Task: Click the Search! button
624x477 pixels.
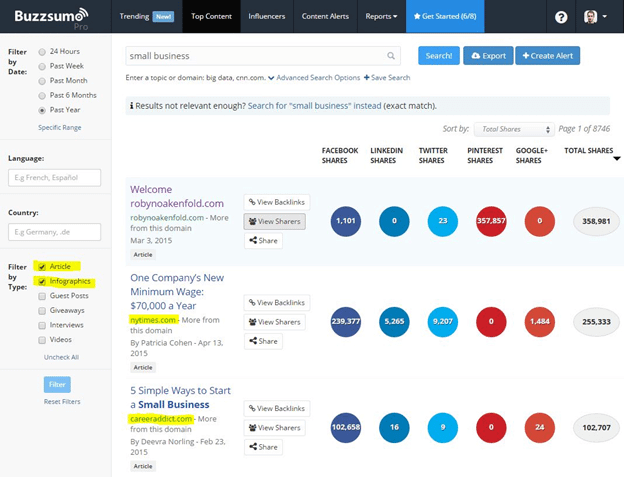Action: coord(439,56)
